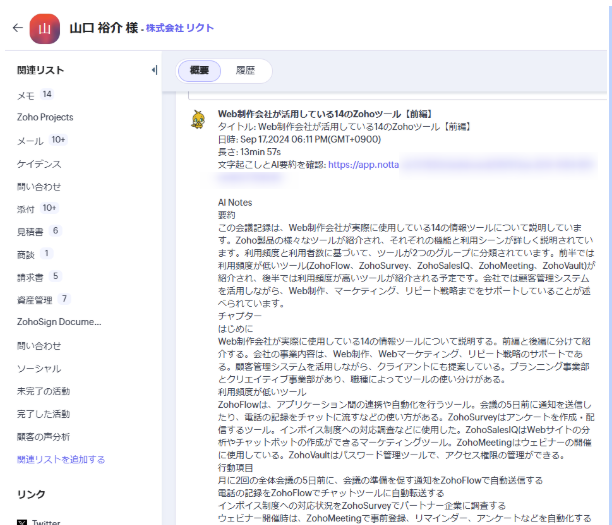This screenshot has height=525, width=612.
Task: Open 完了した活動 related list
Action: 43,414
